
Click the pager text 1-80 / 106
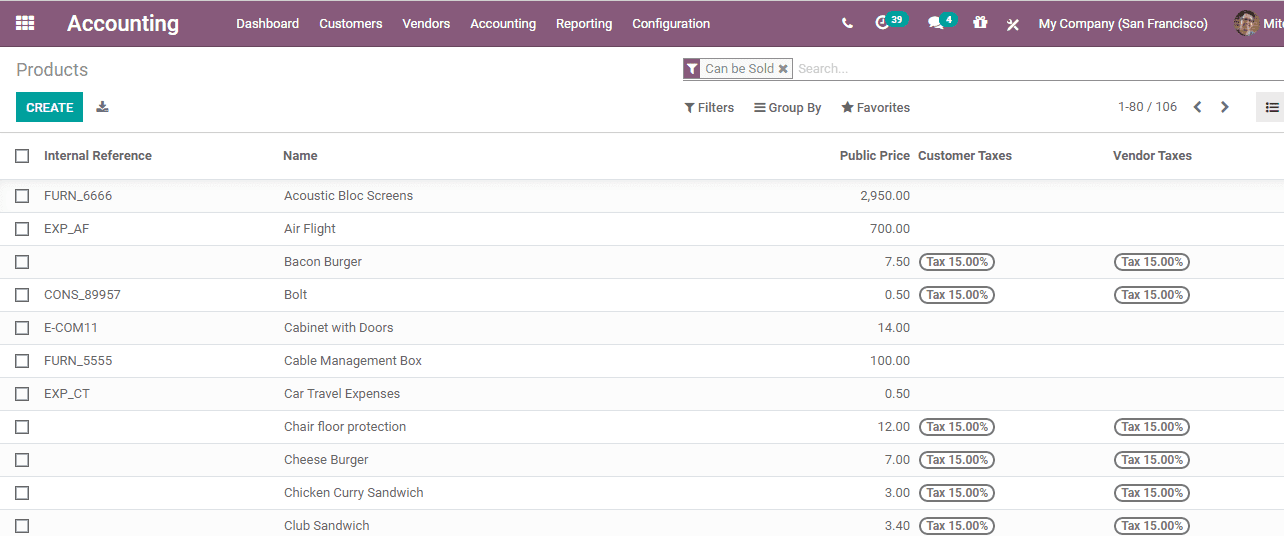(x=1147, y=107)
